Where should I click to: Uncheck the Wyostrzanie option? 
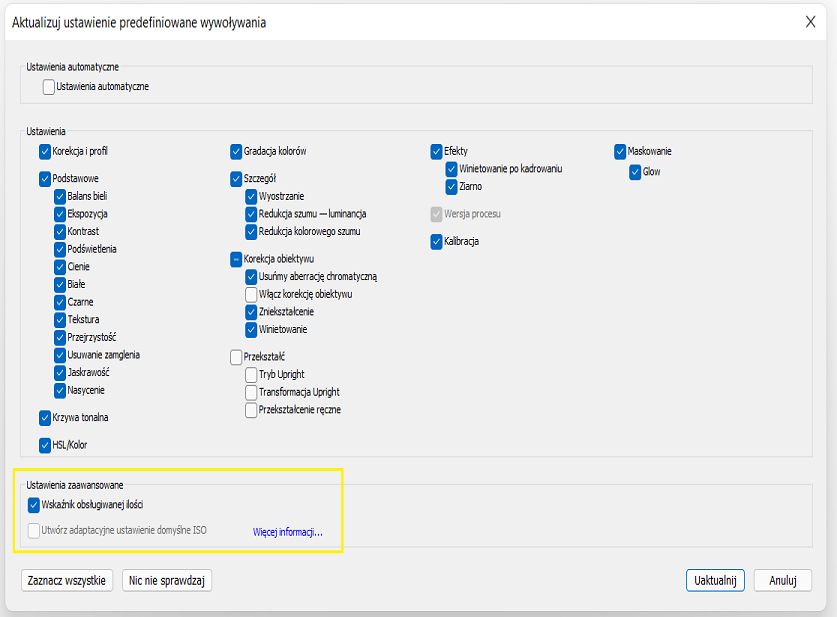coord(251,196)
